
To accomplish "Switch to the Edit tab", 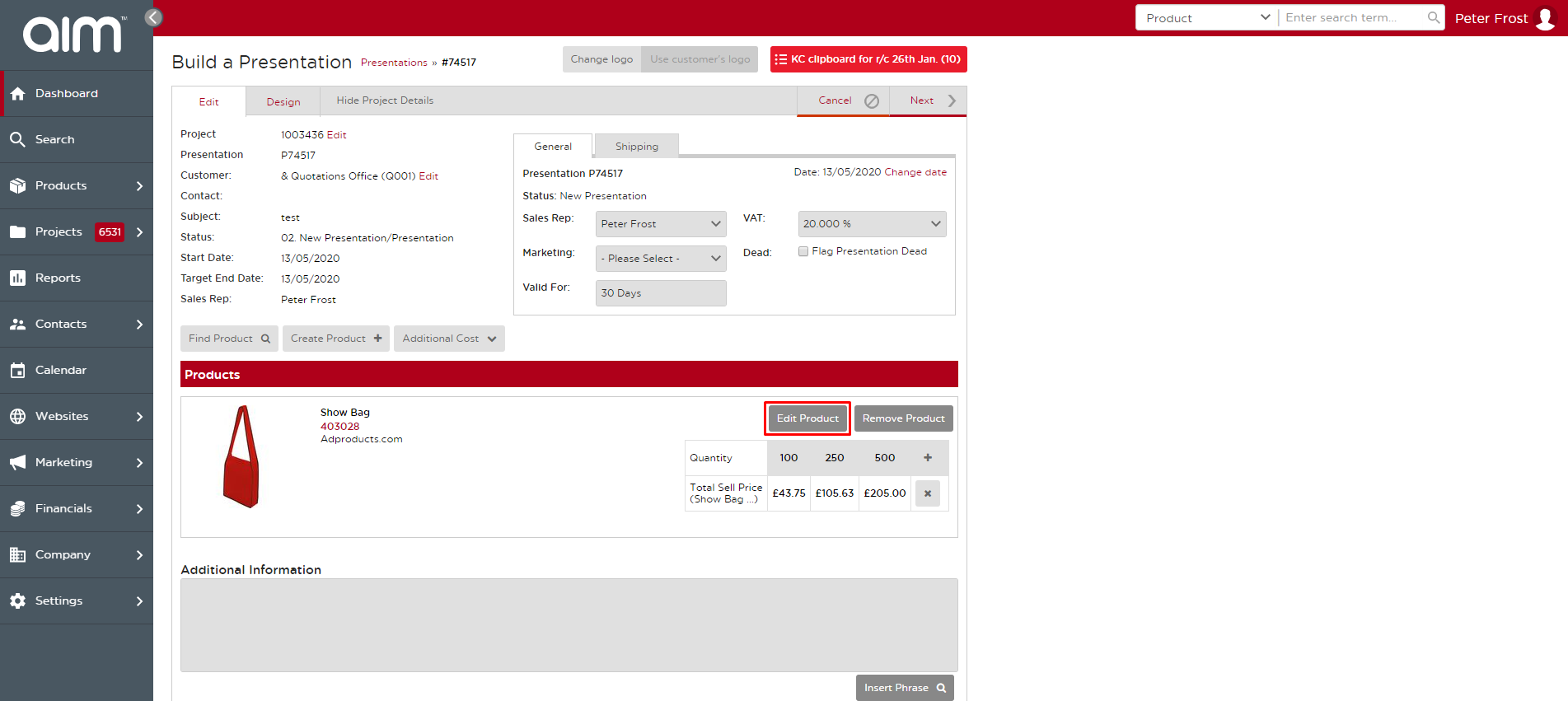I will [208, 101].
